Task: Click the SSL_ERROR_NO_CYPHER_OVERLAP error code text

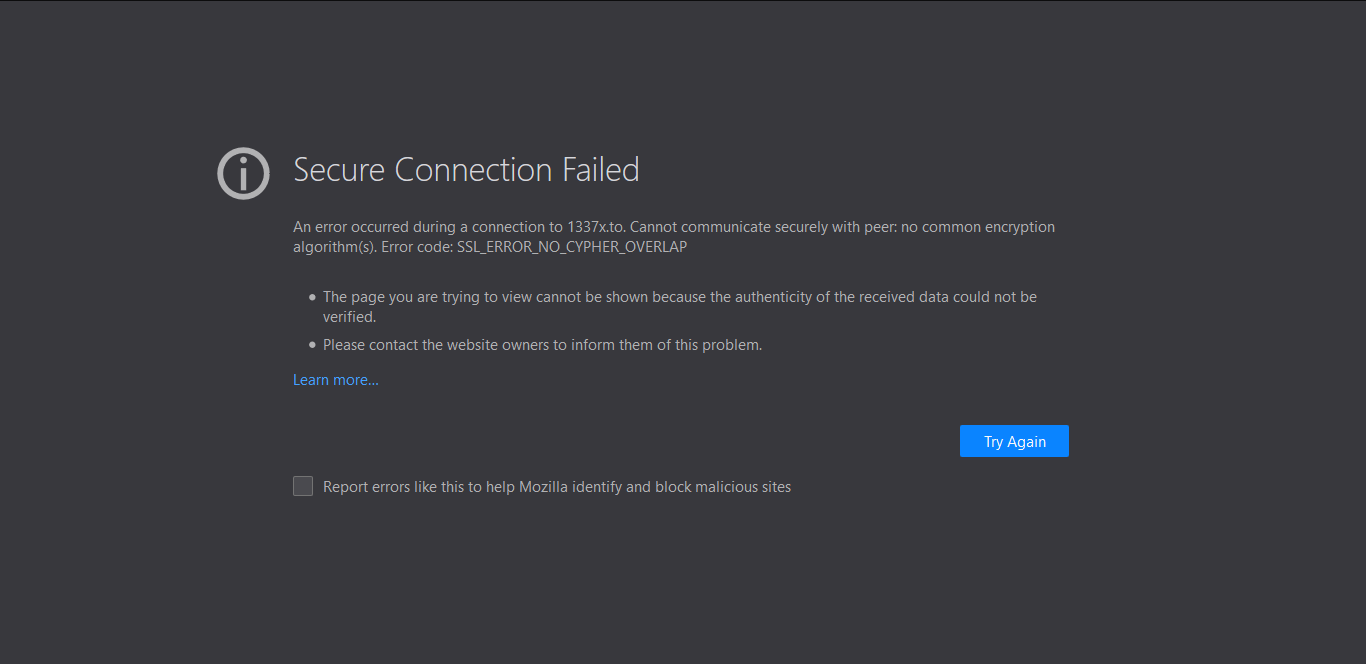Action: click(571, 247)
